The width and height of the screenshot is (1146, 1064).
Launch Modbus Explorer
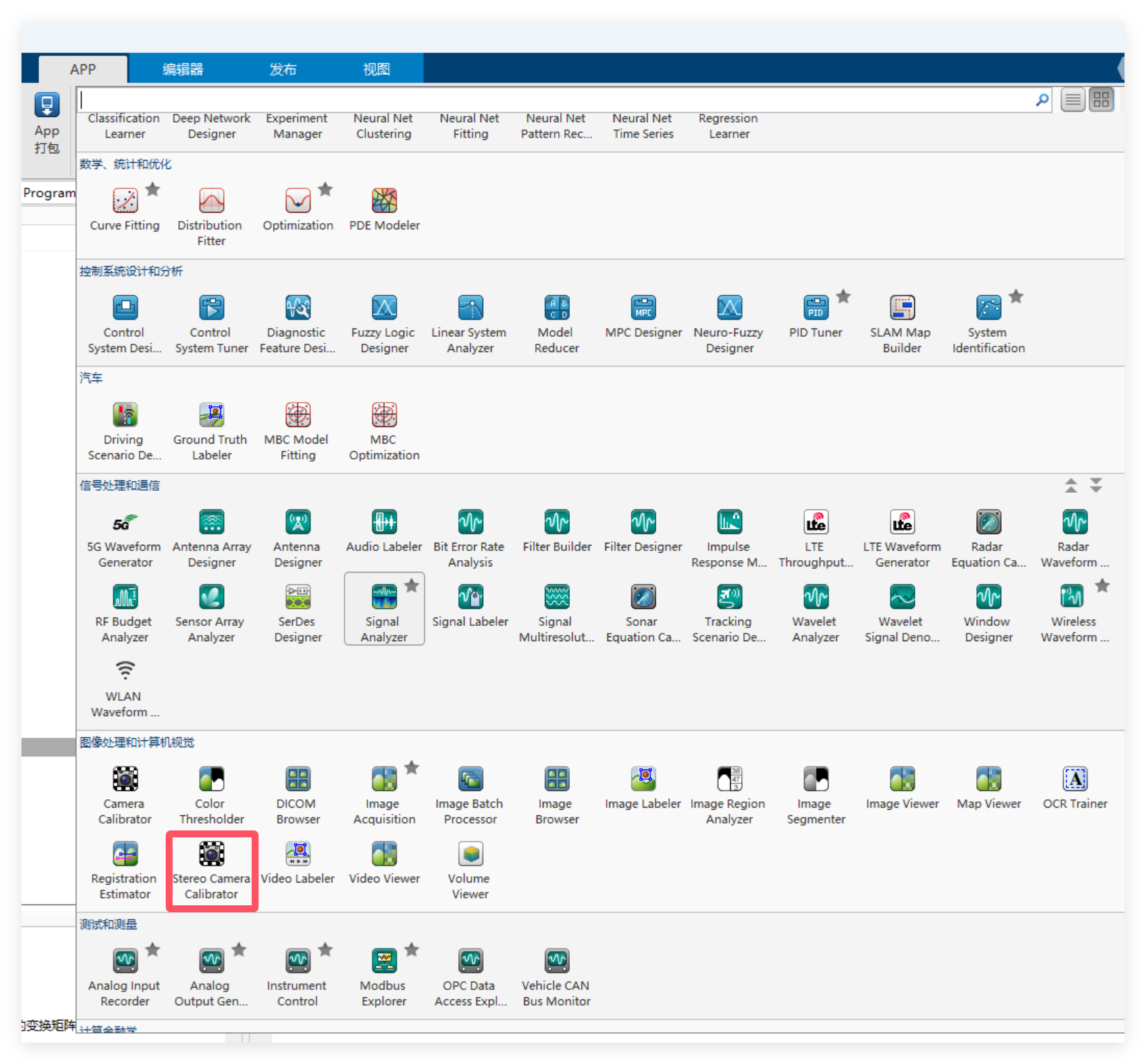click(x=384, y=977)
